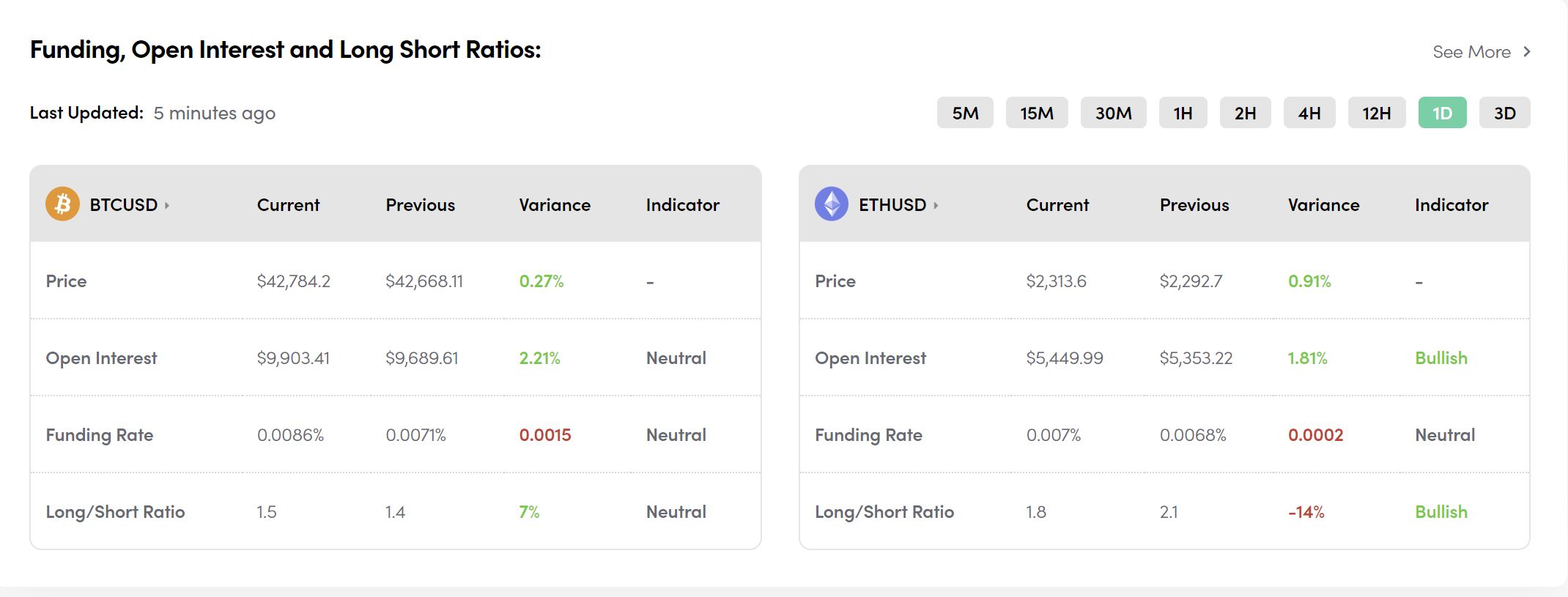This screenshot has height=597, width=1568.
Task: Click the Bitcoin logo icon
Action: 62,204
